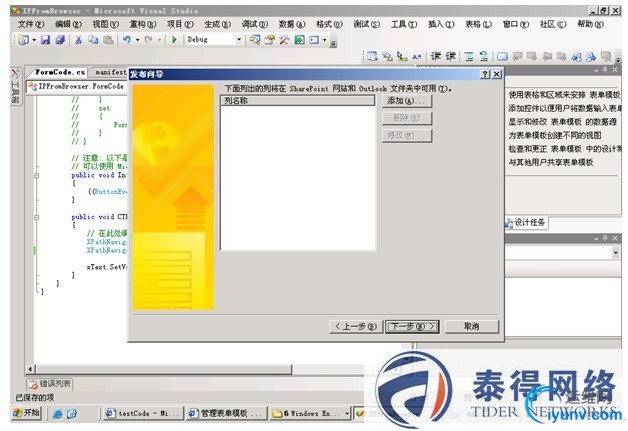Click the decrease indent icon
This screenshot has height=431, width=628.
(436, 56)
